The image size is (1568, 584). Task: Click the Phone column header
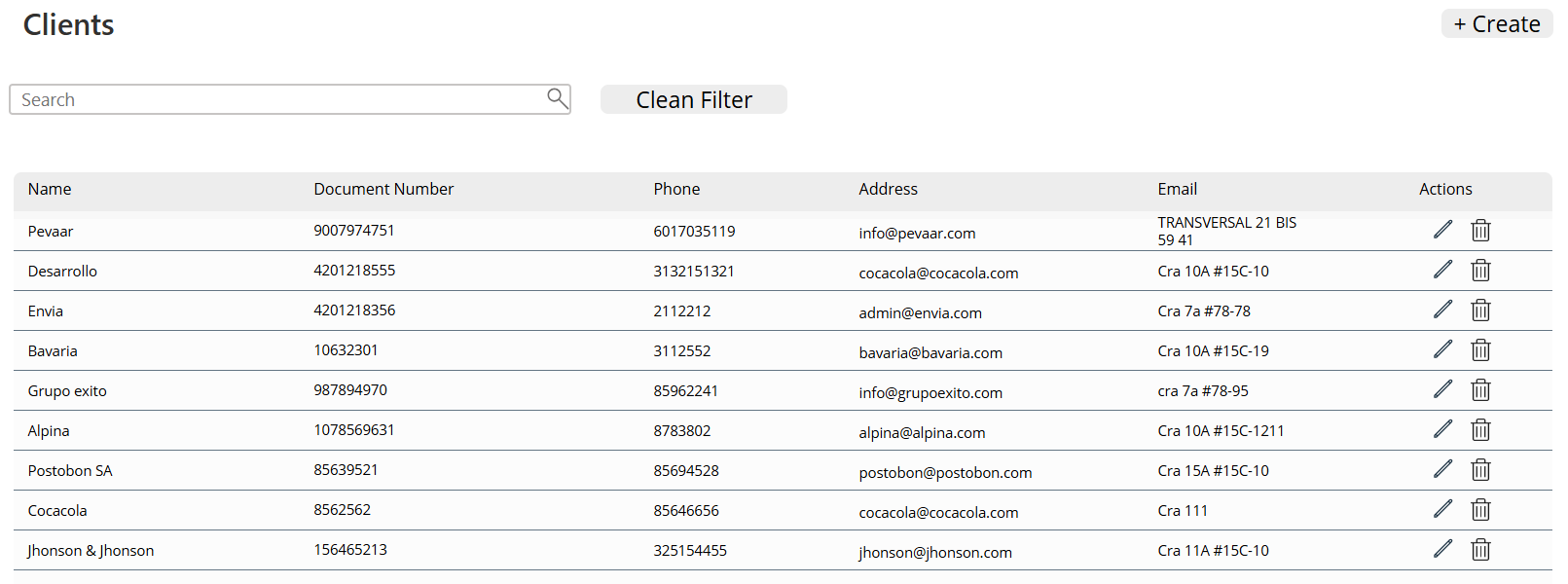pos(676,189)
